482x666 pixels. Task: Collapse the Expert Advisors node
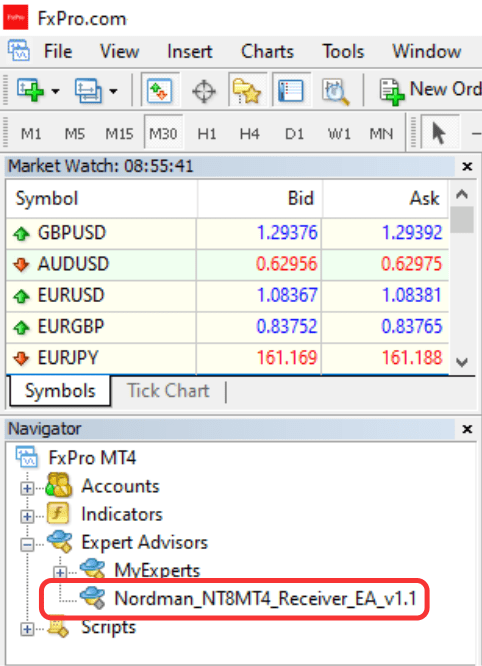[27, 545]
